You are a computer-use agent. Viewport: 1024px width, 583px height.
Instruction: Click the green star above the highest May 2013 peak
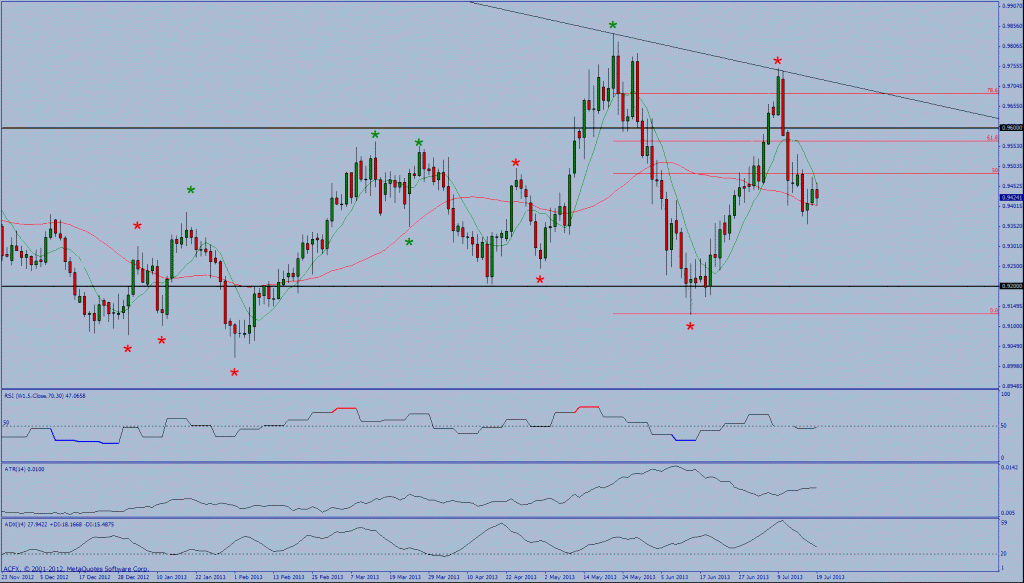click(x=613, y=25)
